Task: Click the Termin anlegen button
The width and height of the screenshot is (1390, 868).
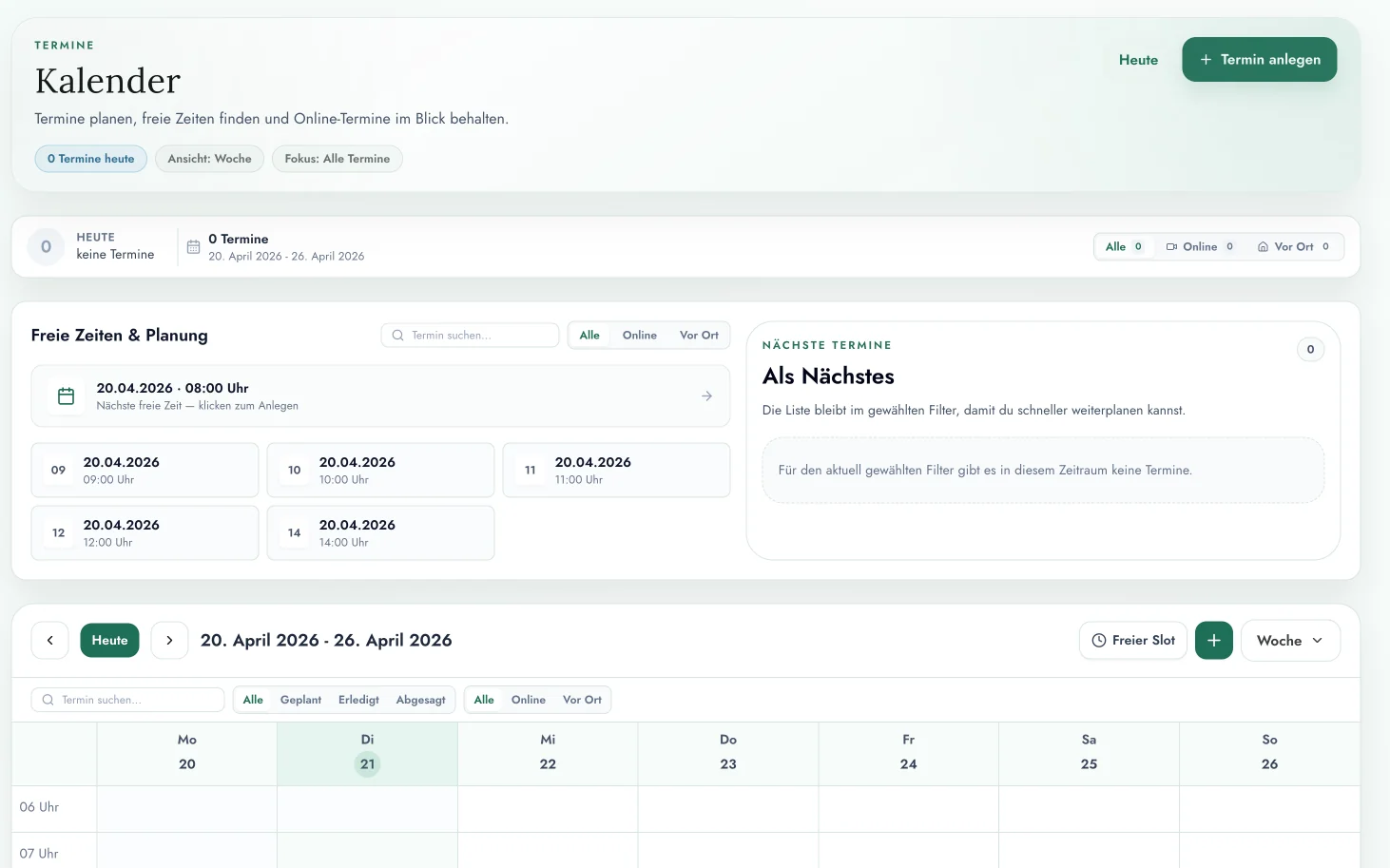Action: [x=1260, y=59]
